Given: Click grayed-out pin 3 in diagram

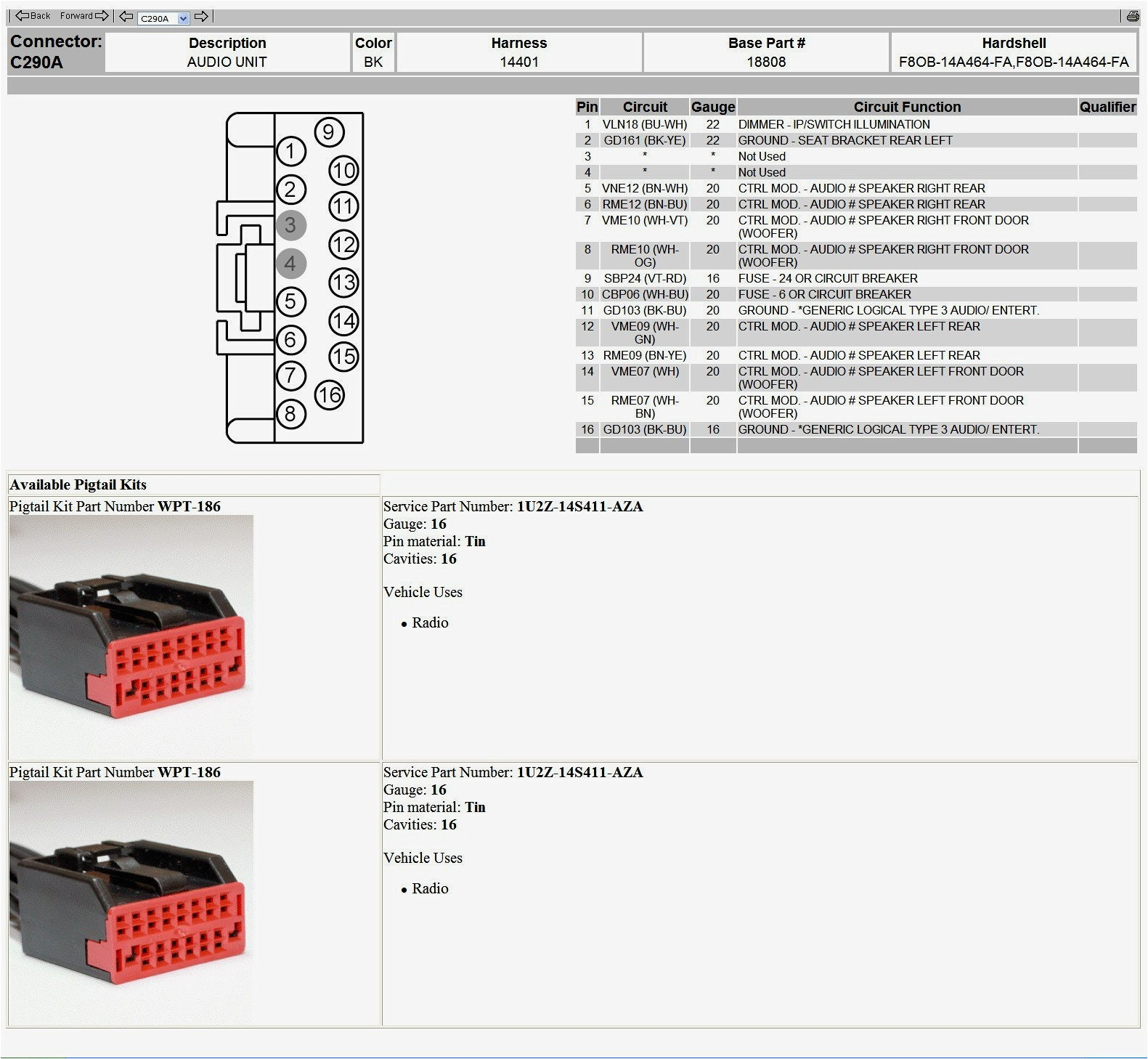Looking at the screenshot, I should tap(290, 225).
